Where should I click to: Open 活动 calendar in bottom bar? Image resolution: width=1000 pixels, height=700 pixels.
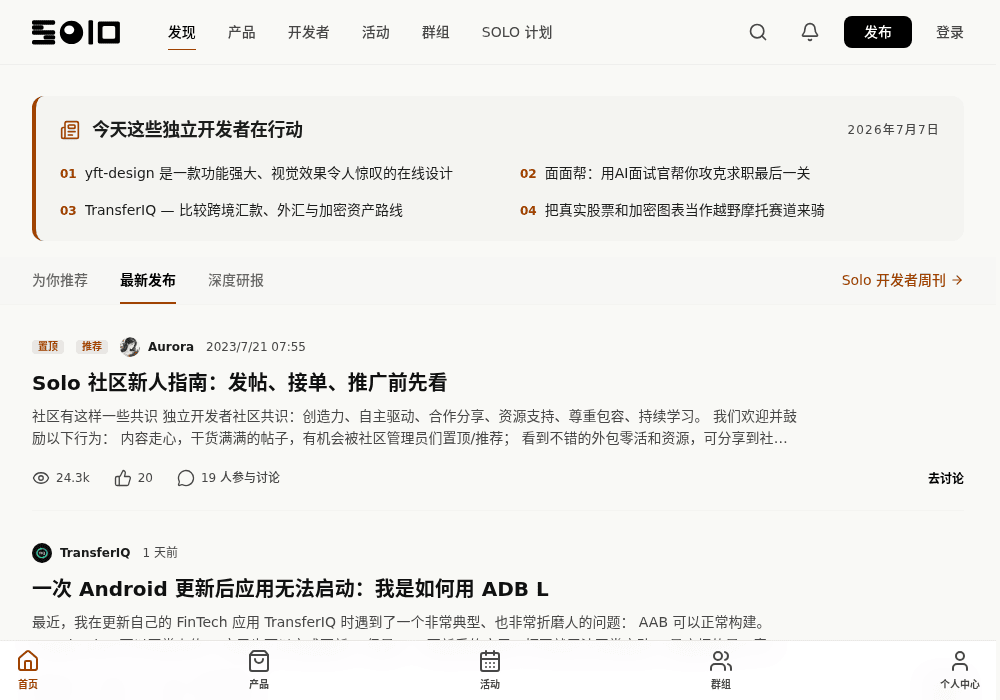[490, 669]
